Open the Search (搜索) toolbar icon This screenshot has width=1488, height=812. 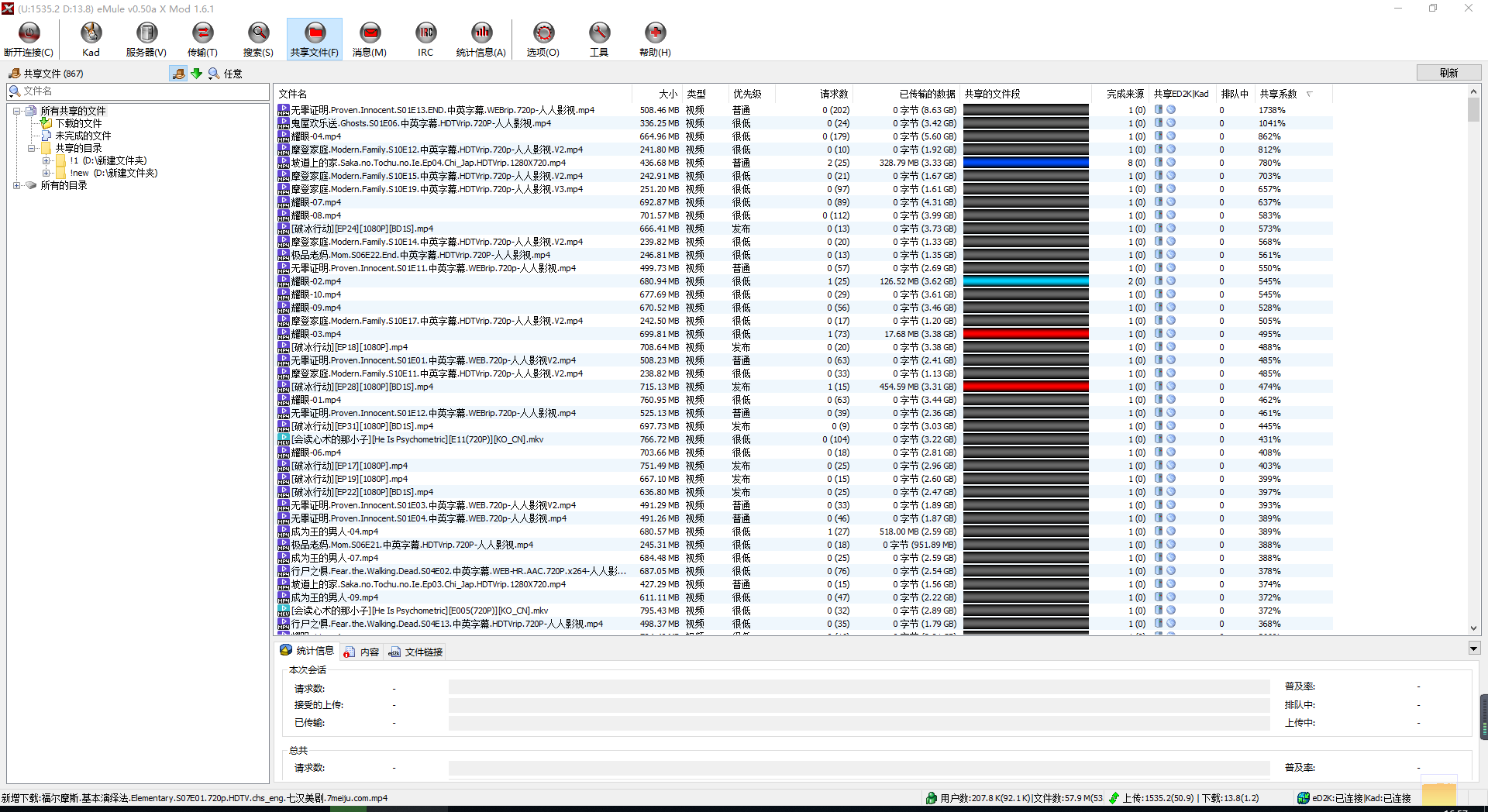click(x=258, y=39)
